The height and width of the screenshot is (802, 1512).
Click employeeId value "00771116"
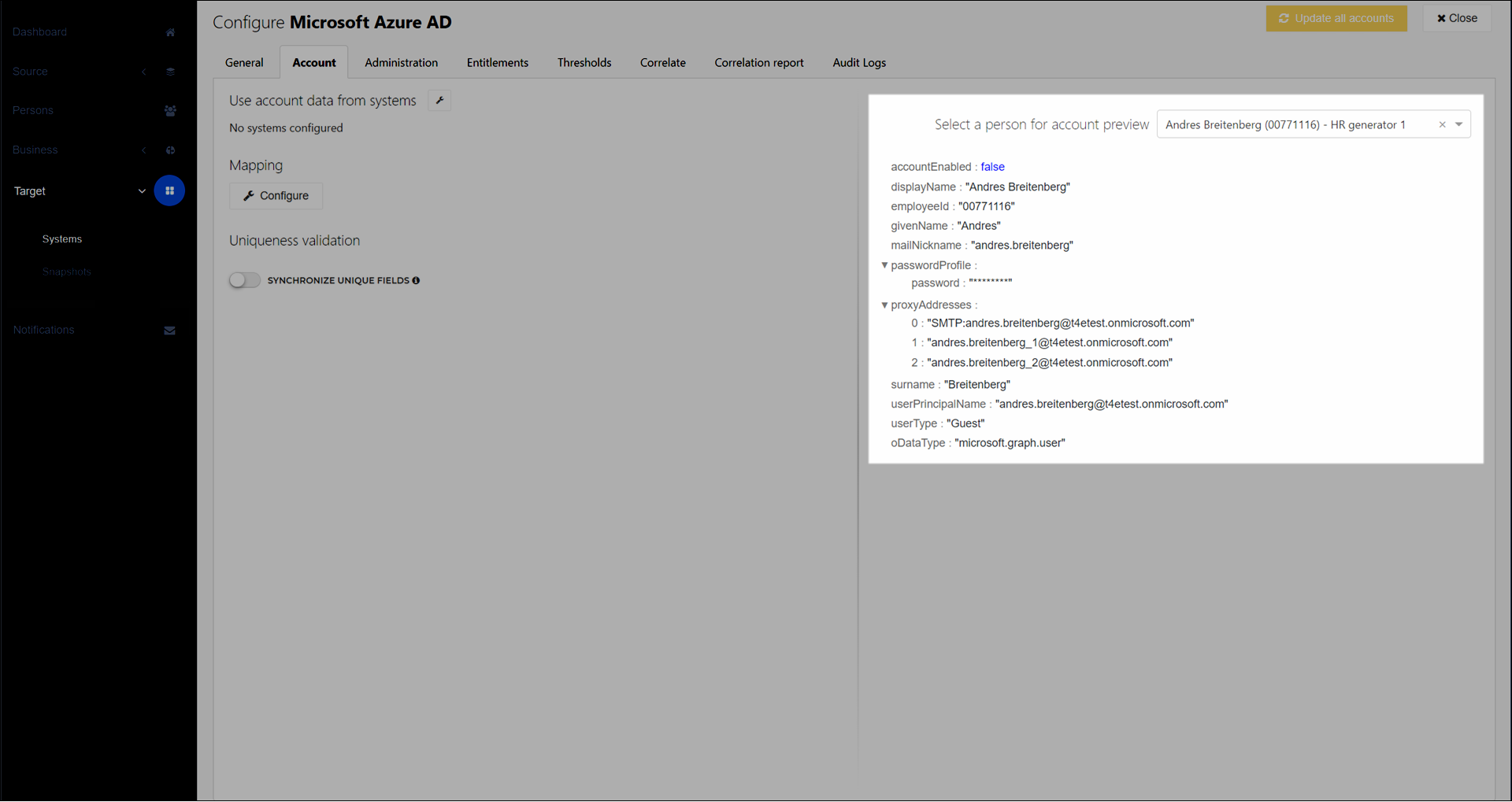click(987, 207)
